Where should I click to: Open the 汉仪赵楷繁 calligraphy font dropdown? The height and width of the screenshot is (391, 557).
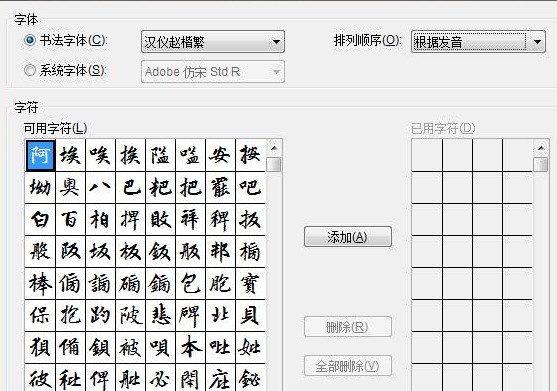click(213, 42)
